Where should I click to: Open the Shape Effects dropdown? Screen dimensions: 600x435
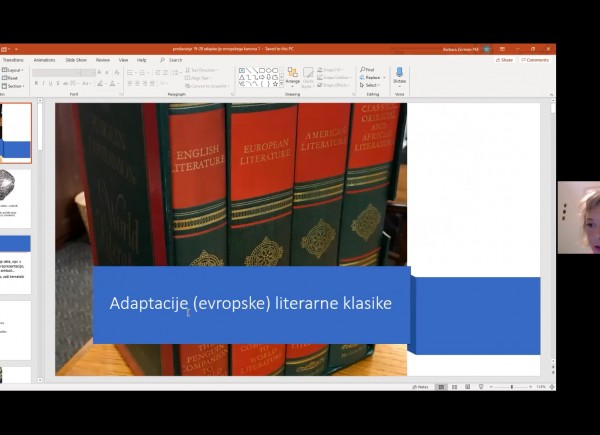point(333,85)
